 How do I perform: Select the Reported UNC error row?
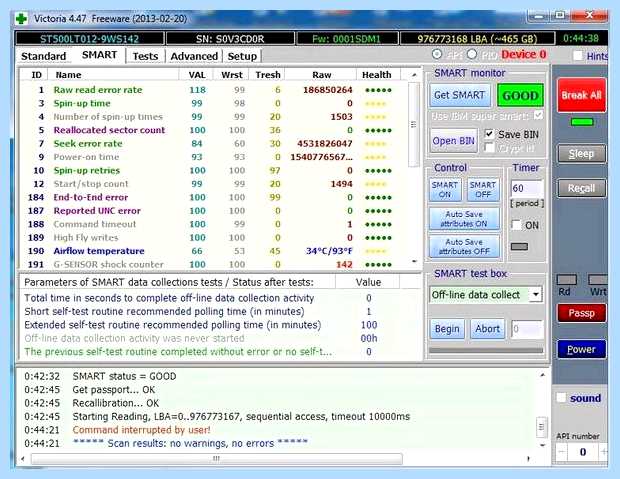[214, 211]
